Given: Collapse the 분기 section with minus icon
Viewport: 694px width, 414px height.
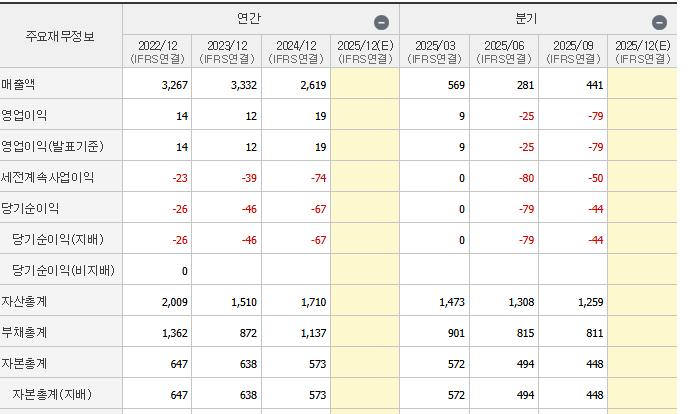Looking at the screenshot, I should point(659,22).
